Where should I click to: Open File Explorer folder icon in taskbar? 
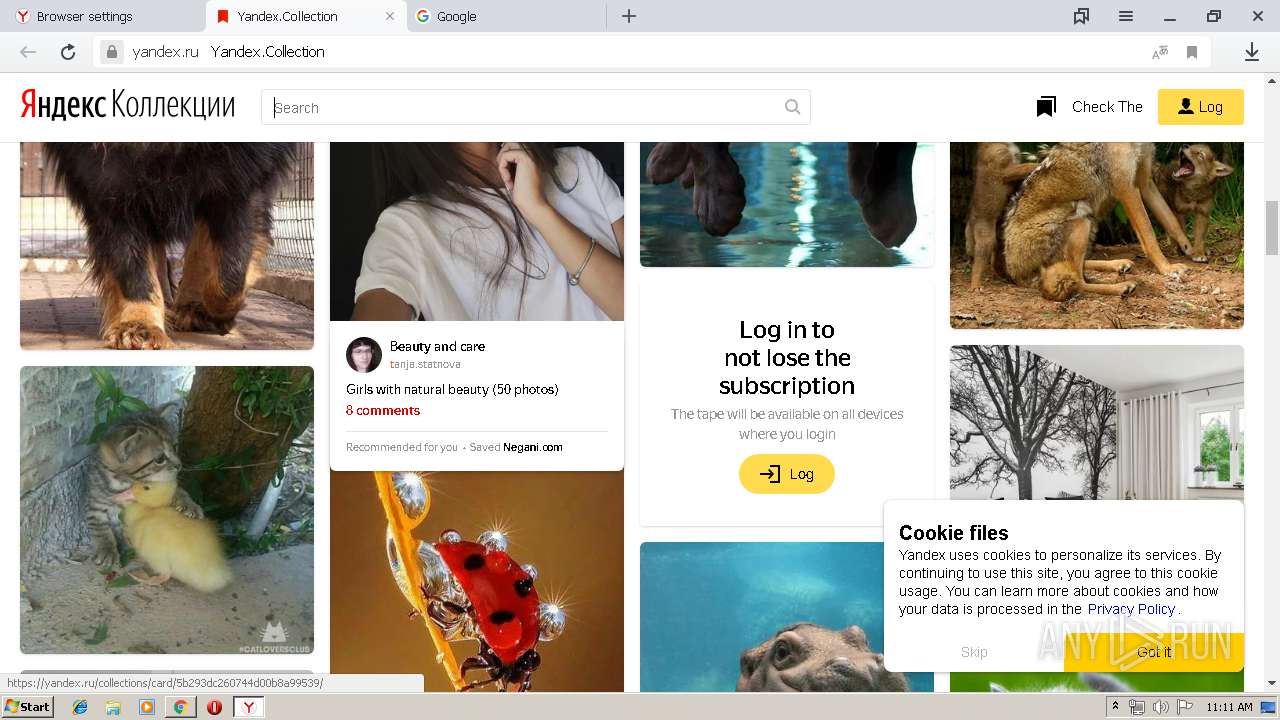(113, 707)
